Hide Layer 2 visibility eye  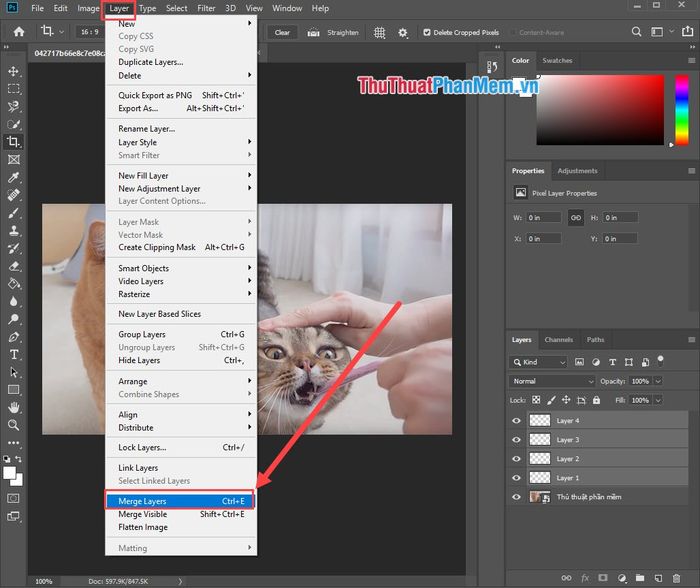tap(517, 459)
